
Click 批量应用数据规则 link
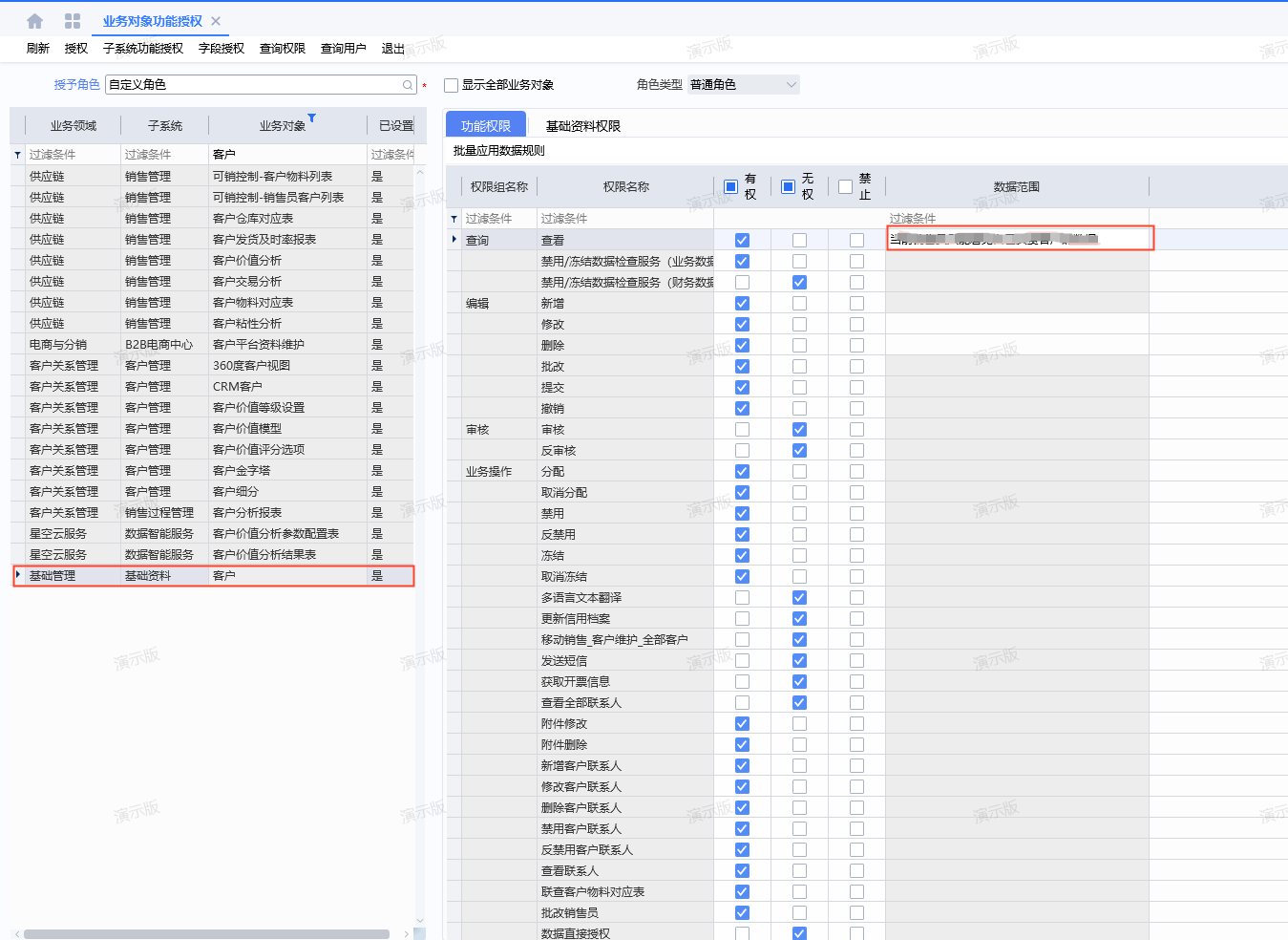click(498, 151)
